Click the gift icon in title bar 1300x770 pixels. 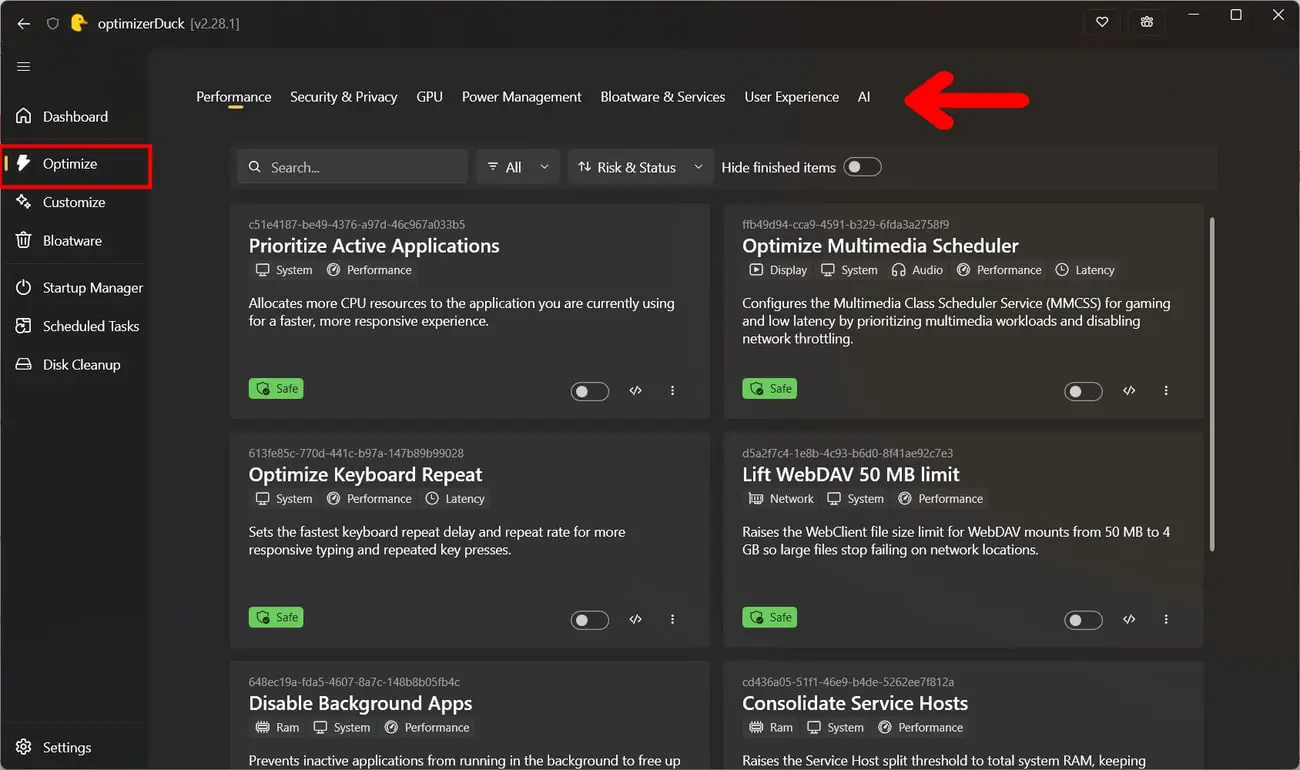[x=1147, y=22]
